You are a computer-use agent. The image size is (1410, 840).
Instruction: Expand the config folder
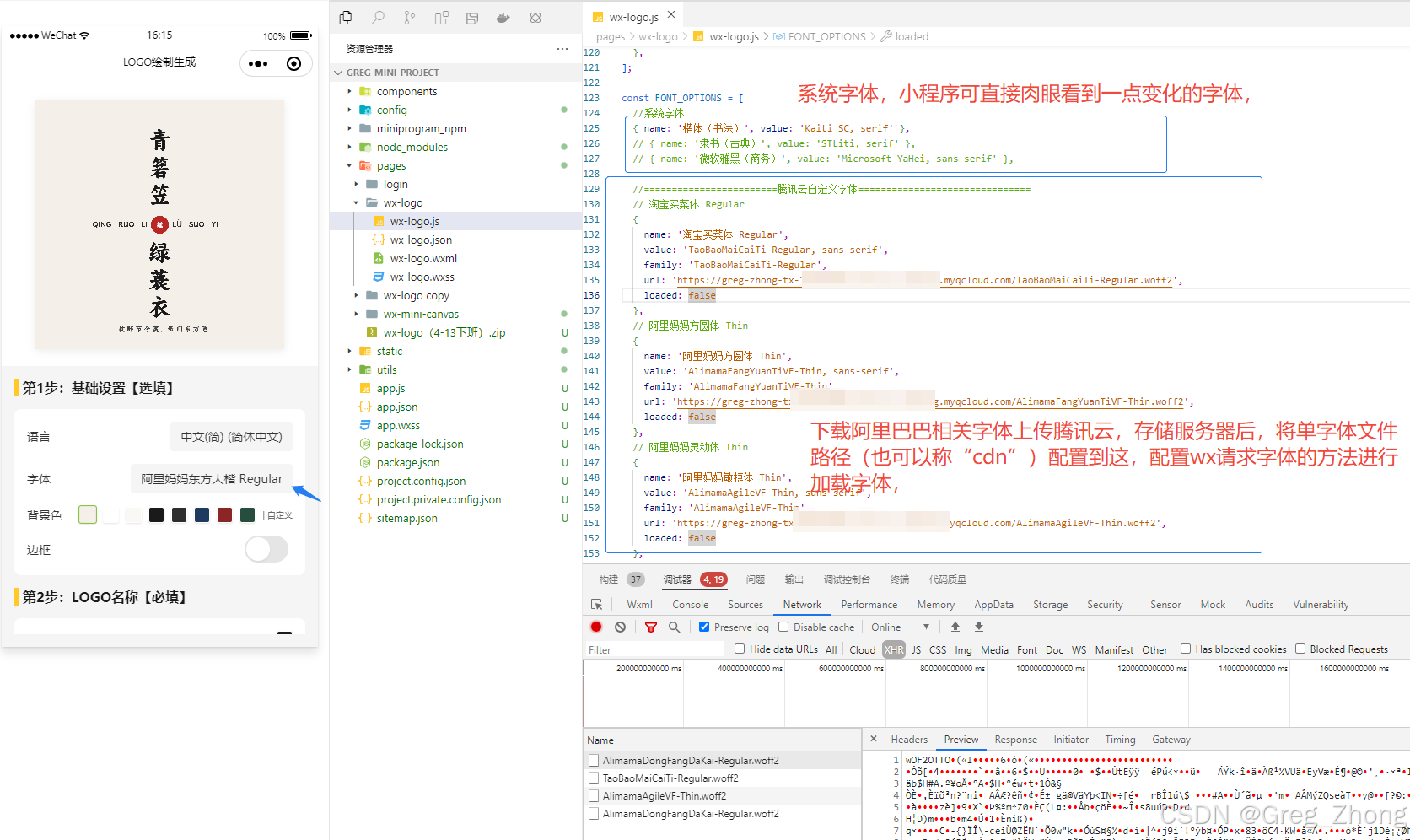coord(349,110)
